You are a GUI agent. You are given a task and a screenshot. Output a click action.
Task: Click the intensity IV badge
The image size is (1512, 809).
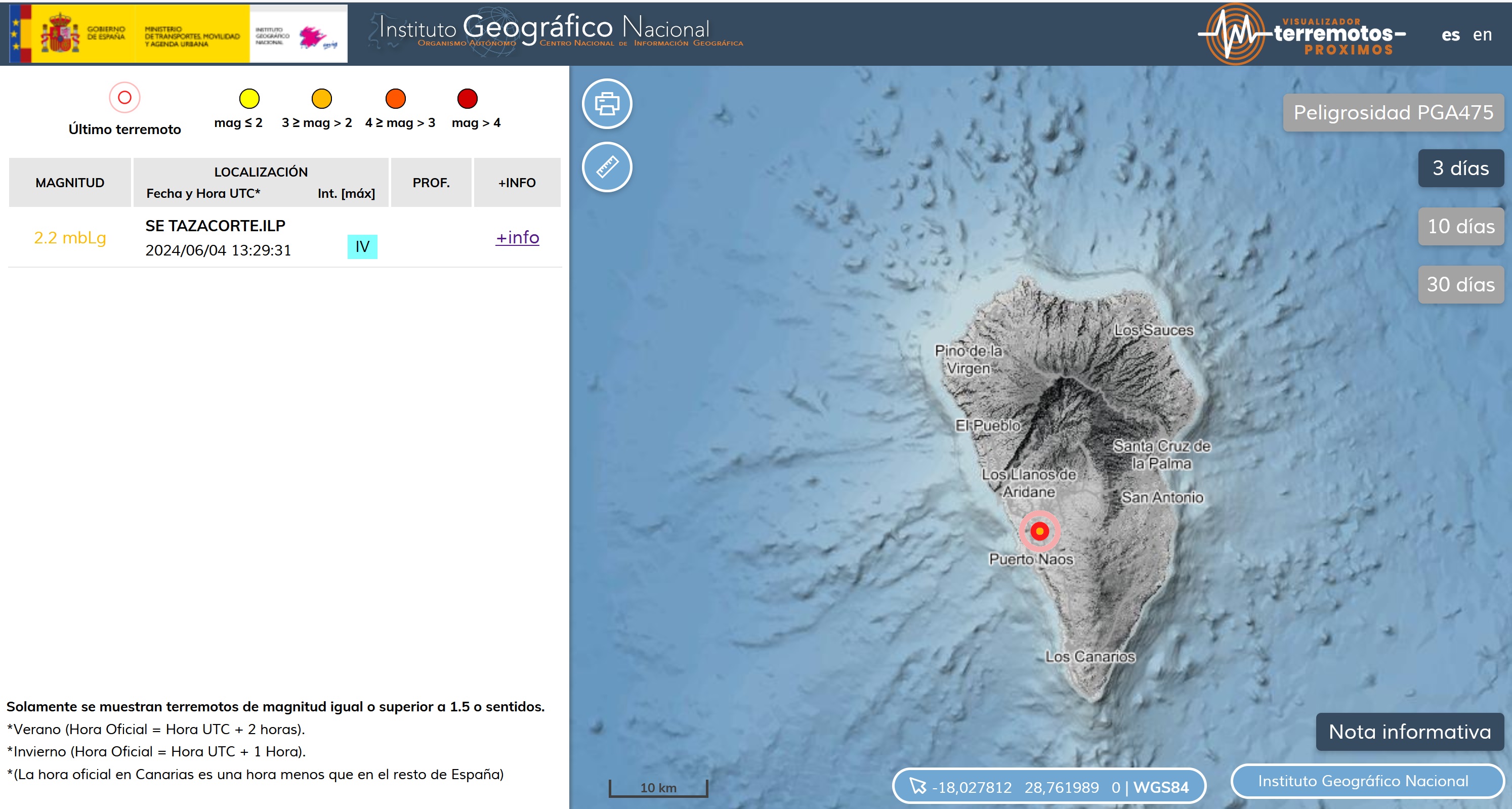362,246
